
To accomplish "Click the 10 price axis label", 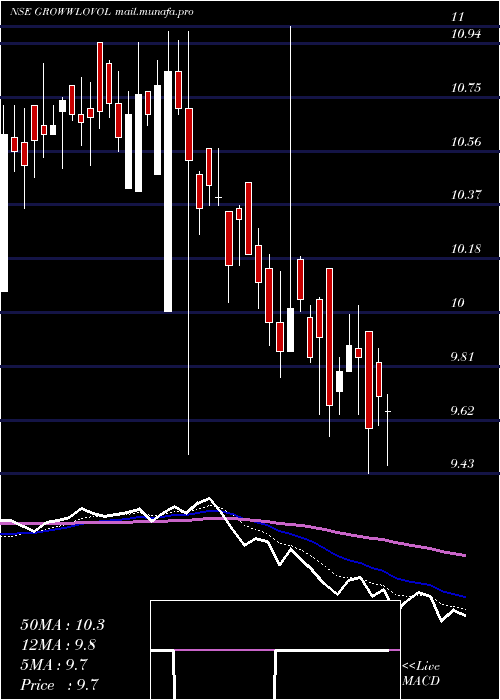I will (x=458, y=303).
